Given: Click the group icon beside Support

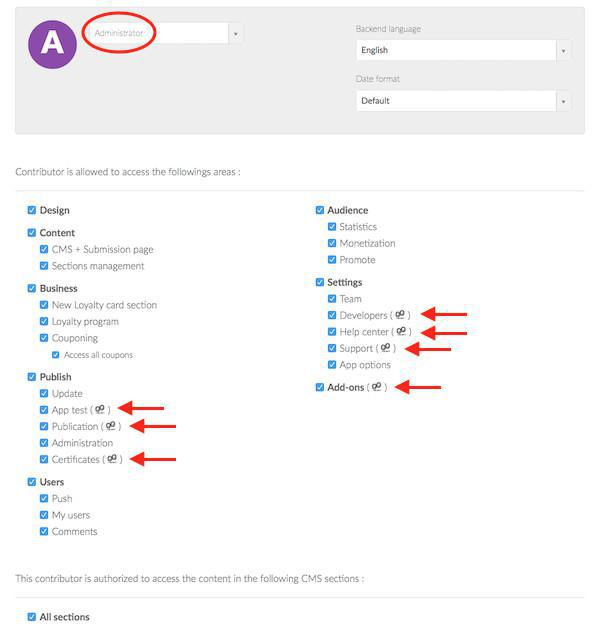Looking at the screenshot, I should point(385,348).
